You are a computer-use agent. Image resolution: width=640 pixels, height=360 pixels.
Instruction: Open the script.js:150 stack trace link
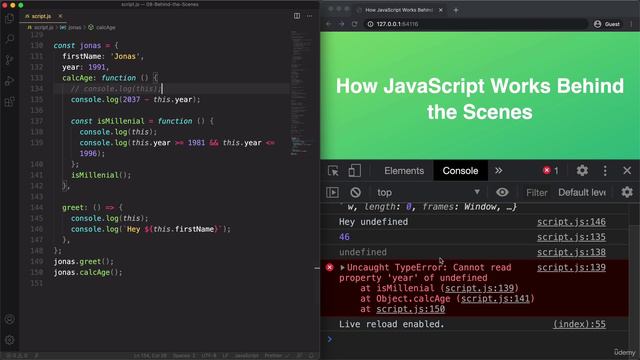pyautogui.click(x=410, y=309)
